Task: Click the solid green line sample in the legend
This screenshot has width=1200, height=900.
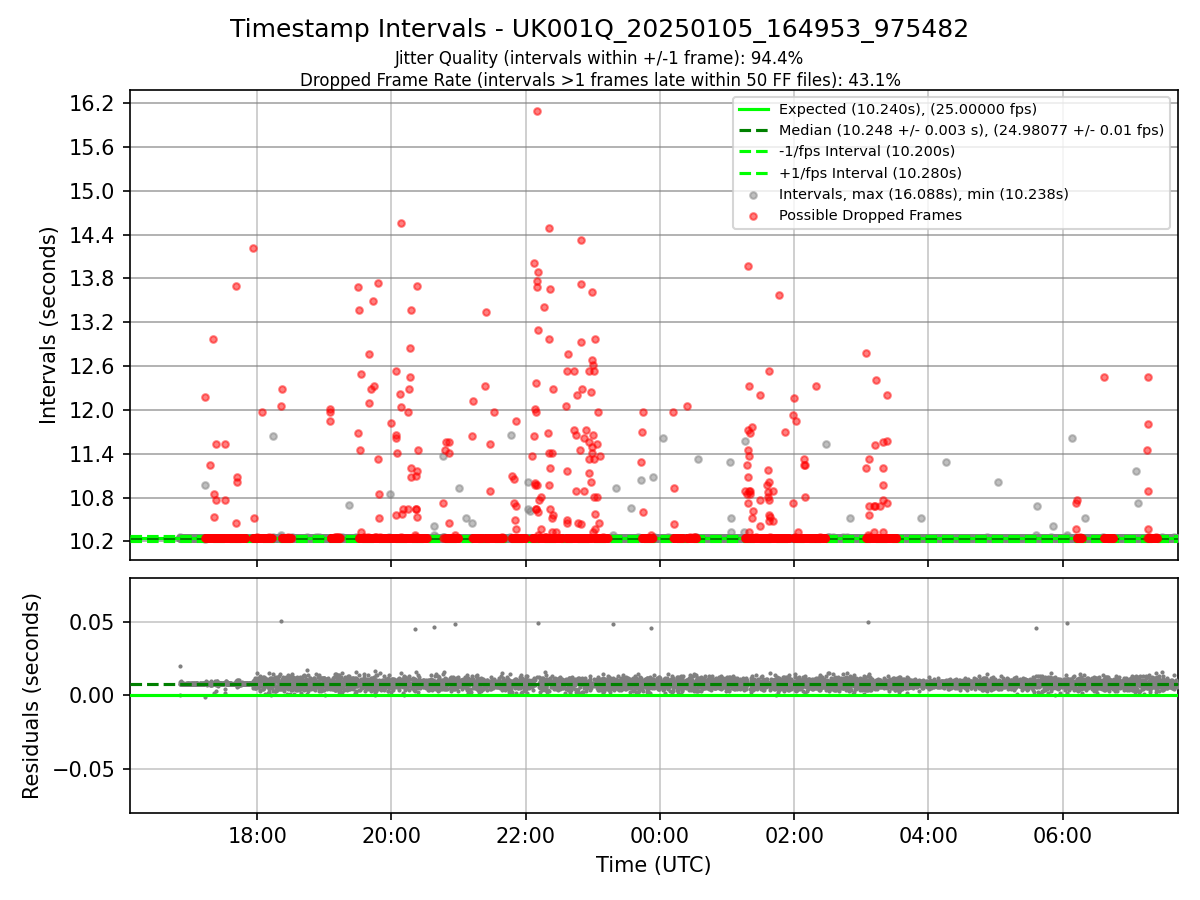Action: [x=753, y=109]
